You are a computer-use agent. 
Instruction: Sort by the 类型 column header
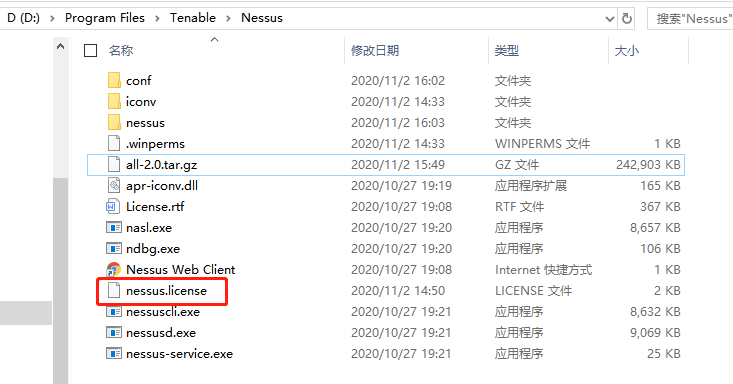[507, 51]
